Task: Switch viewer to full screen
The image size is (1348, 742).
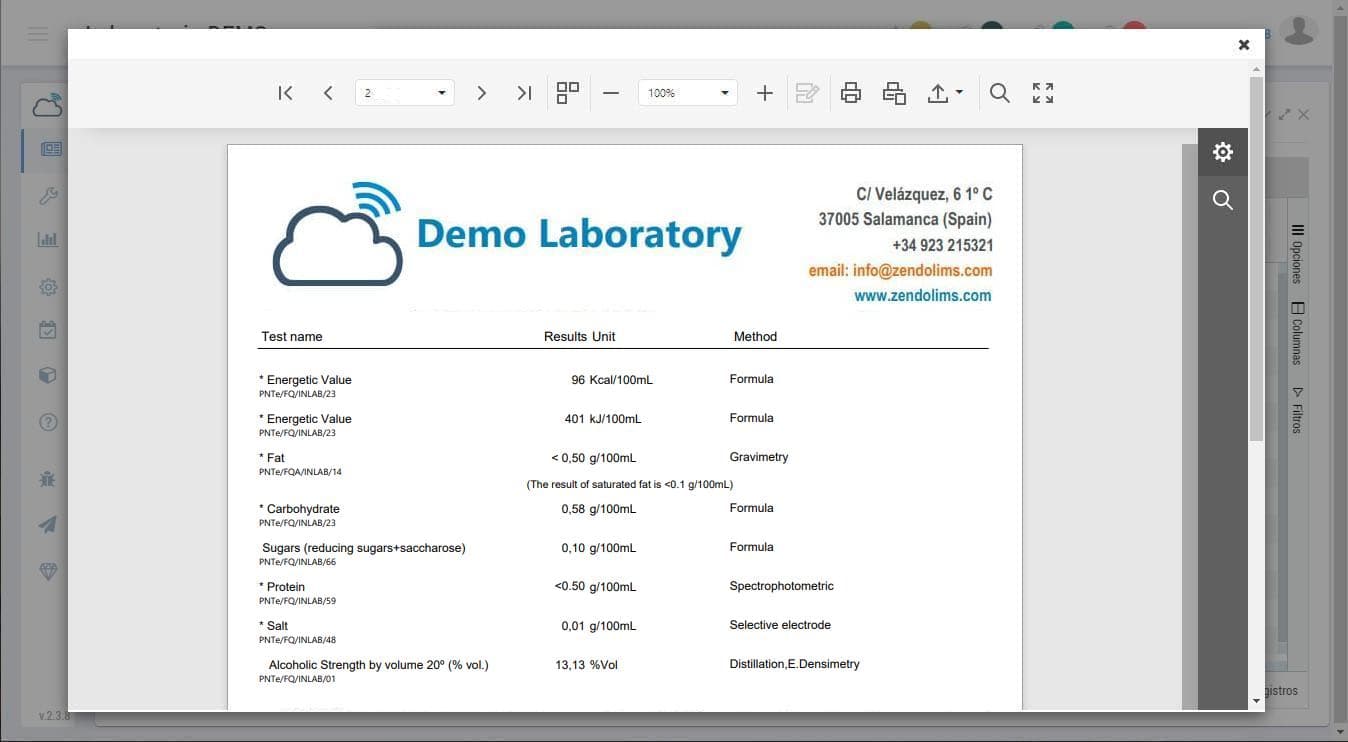Action: click(x=1043, y=93)
